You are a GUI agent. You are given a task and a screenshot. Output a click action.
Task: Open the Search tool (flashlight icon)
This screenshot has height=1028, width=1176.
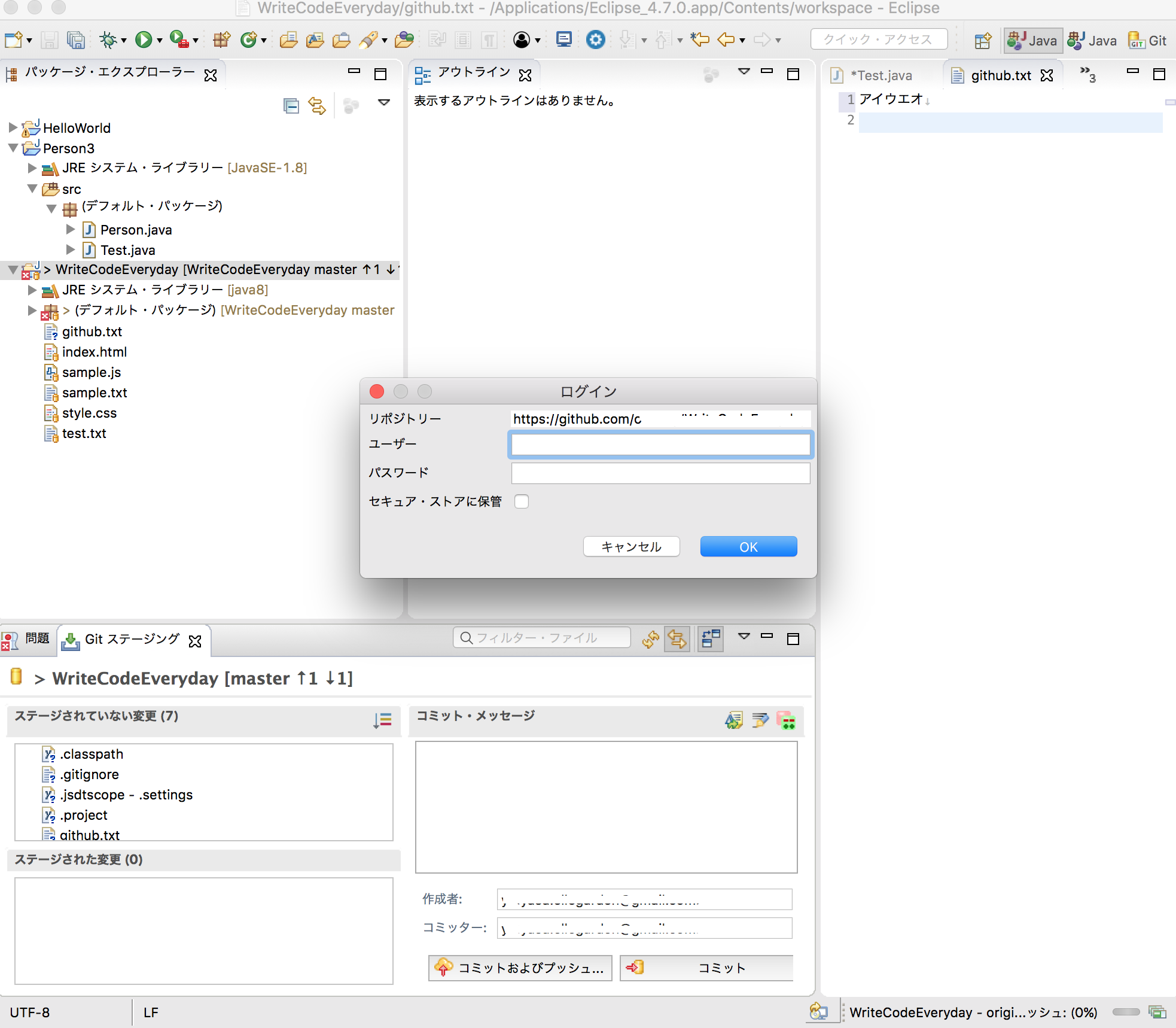367,40
